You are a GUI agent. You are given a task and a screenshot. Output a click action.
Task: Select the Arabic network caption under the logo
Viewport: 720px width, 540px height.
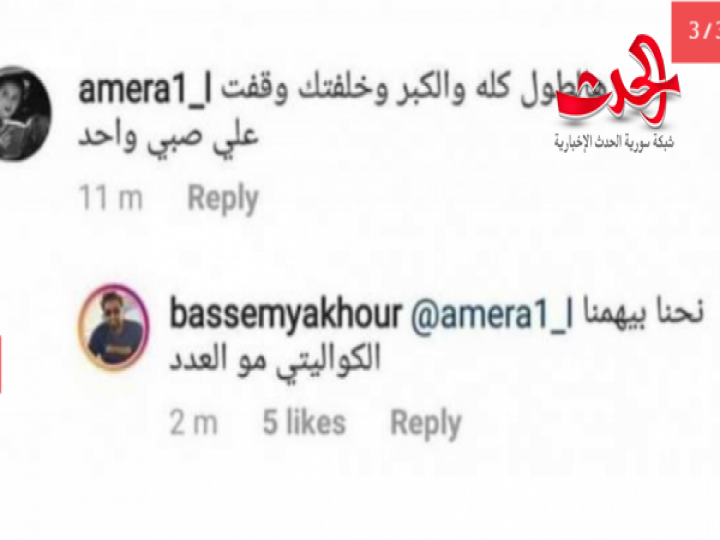[613, 142]
